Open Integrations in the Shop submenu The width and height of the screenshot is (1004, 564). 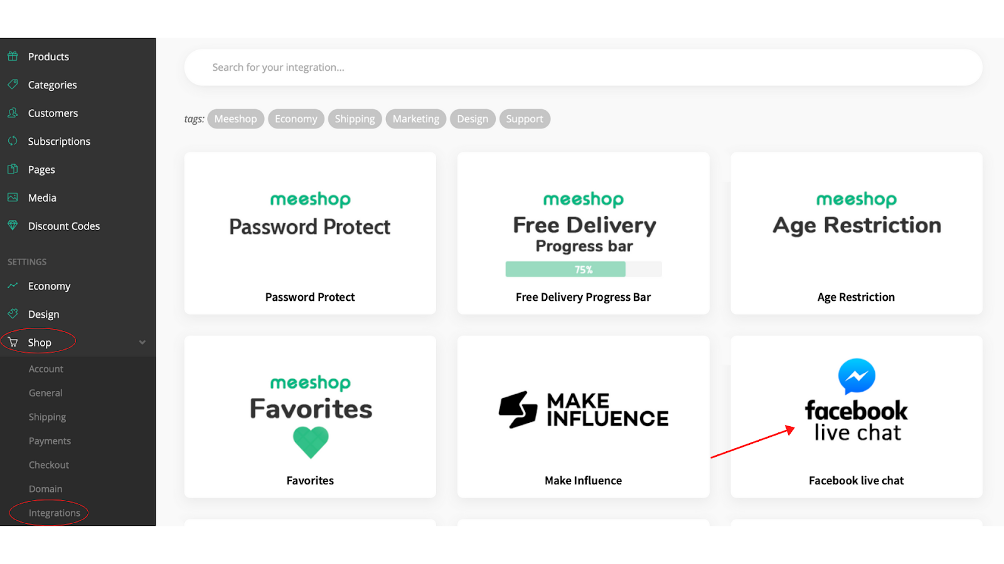pos(54,513)
